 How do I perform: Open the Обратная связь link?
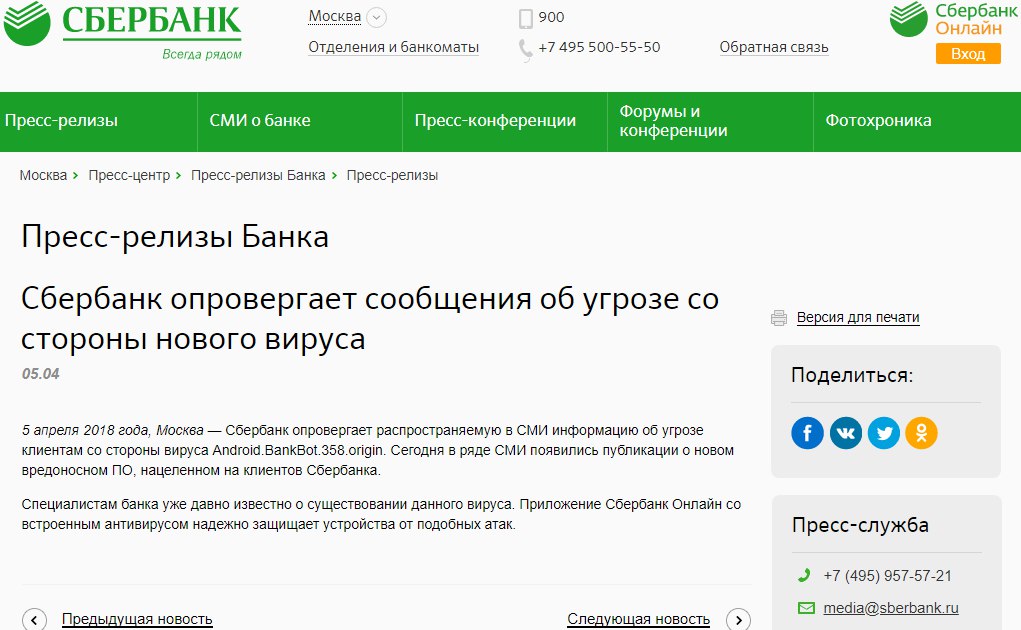tap(774, 48)
